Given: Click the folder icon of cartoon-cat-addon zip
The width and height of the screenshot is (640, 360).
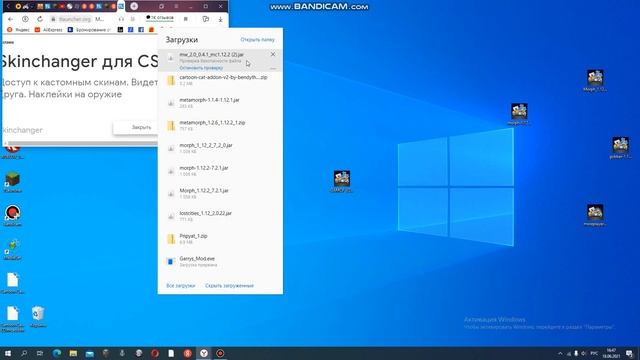Looking at the screenshot, I should (171, 80).
